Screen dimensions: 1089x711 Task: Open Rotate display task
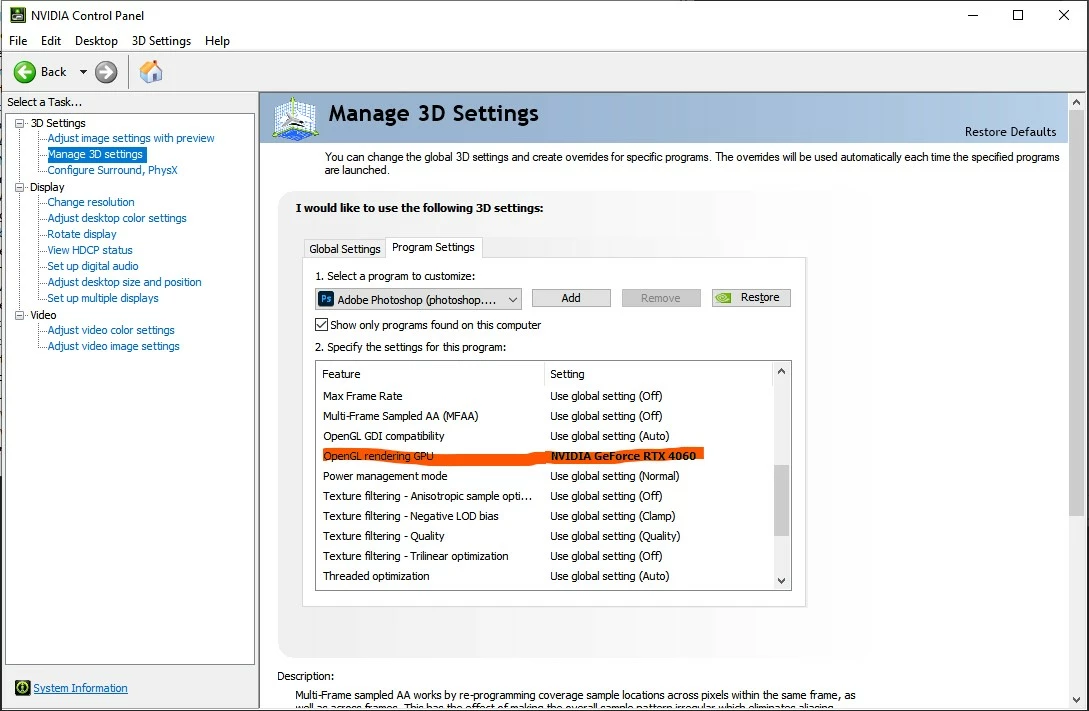(82, 234)
